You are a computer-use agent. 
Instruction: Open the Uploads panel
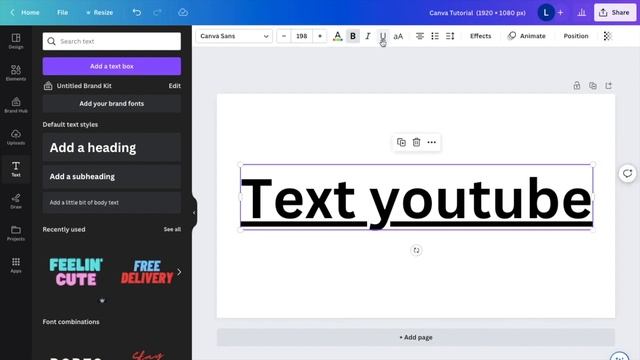click(x=16, y=137)
